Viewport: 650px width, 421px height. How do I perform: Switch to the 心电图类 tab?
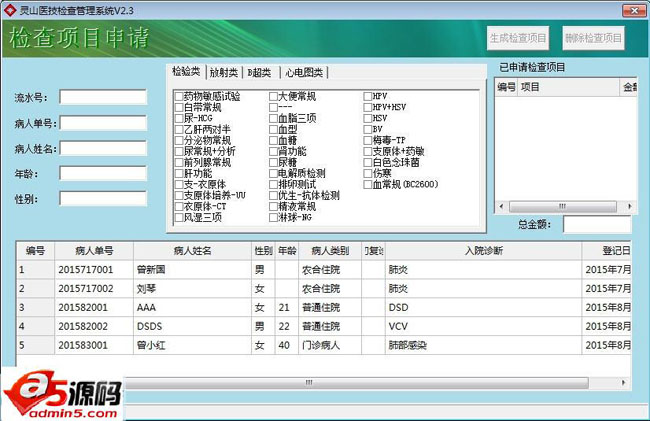(x=304, y=73)
